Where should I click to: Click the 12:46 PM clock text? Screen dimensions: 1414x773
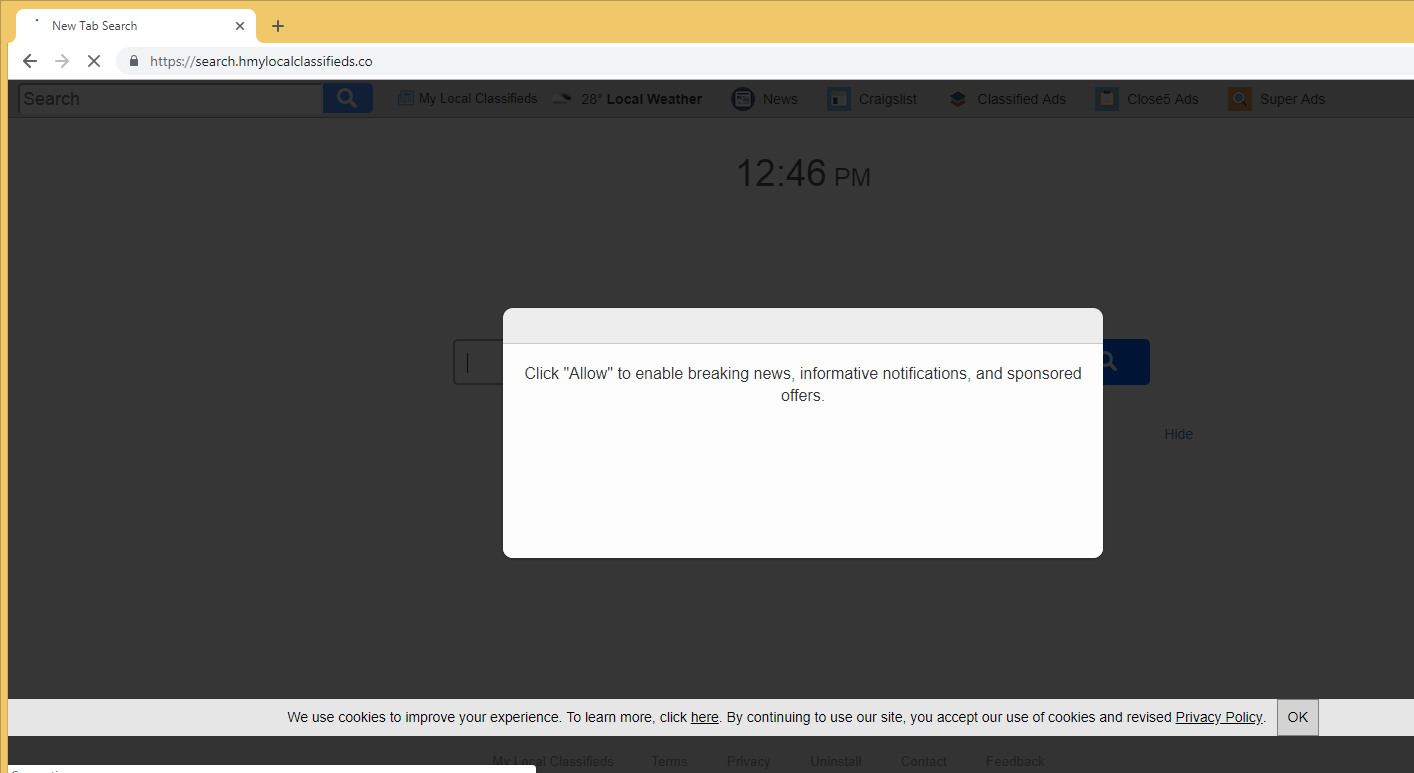(x=803, y=174)
